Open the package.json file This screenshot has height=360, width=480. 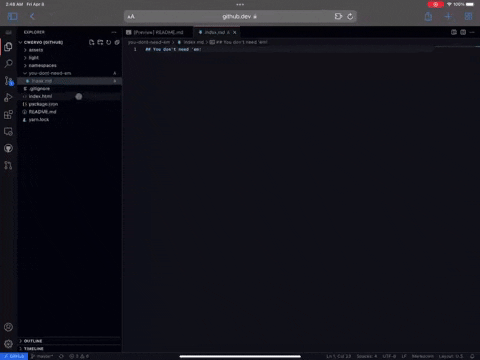point(70,104)
